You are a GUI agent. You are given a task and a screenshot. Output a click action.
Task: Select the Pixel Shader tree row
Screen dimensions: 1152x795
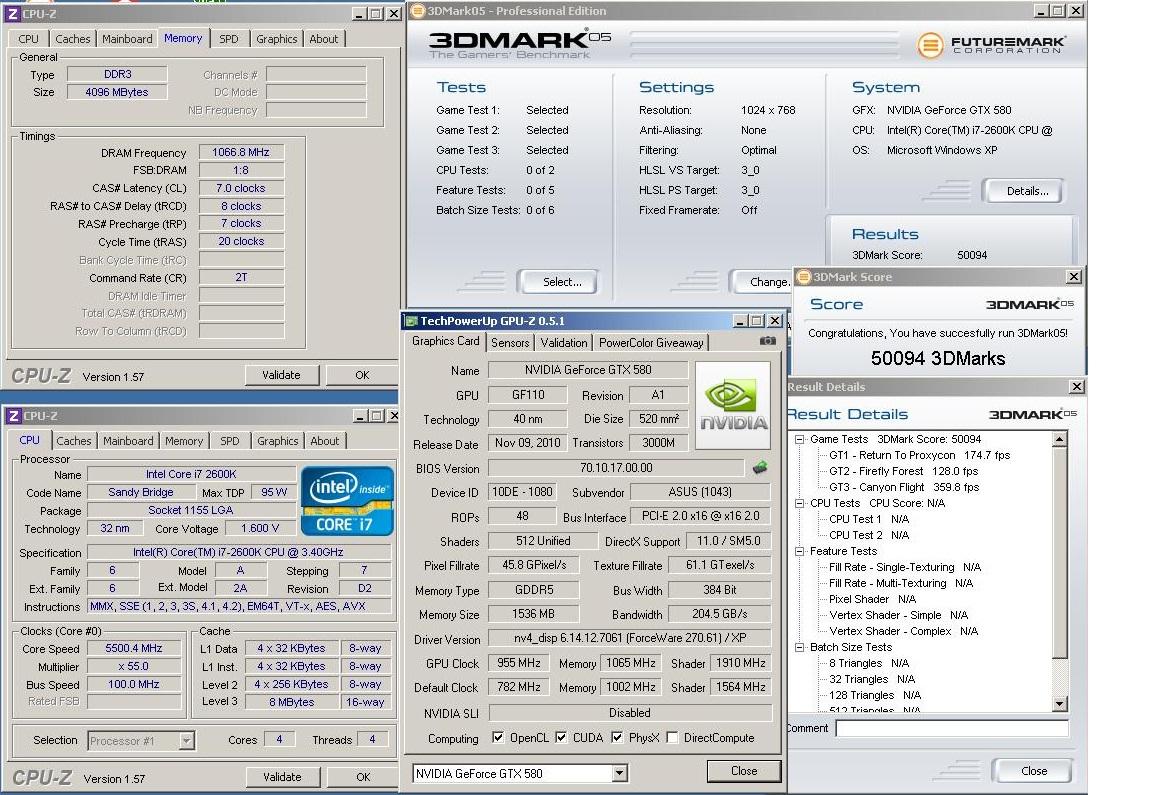coord(872,600)
